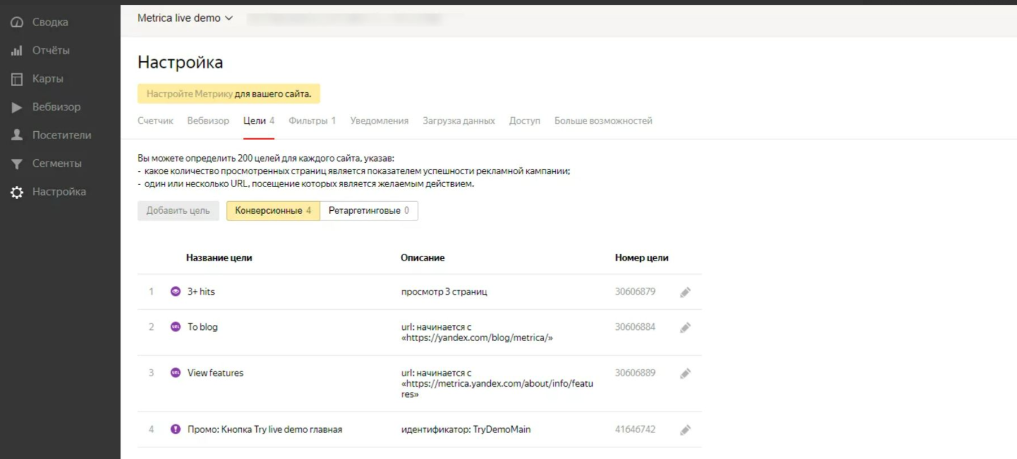Click pencil icon for View features goal
The height and width of the screenshot is (459, 1017).
coord(686,374)
